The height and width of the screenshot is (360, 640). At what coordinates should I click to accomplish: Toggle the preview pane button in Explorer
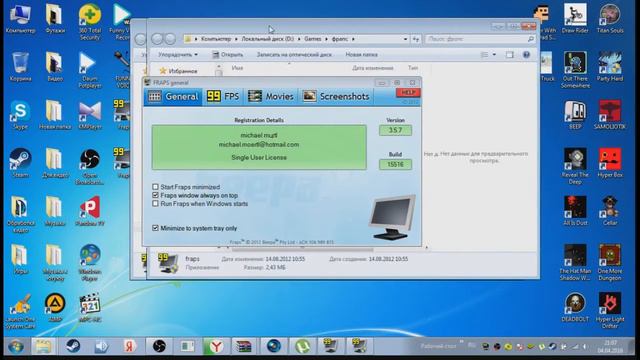[509, 55]
